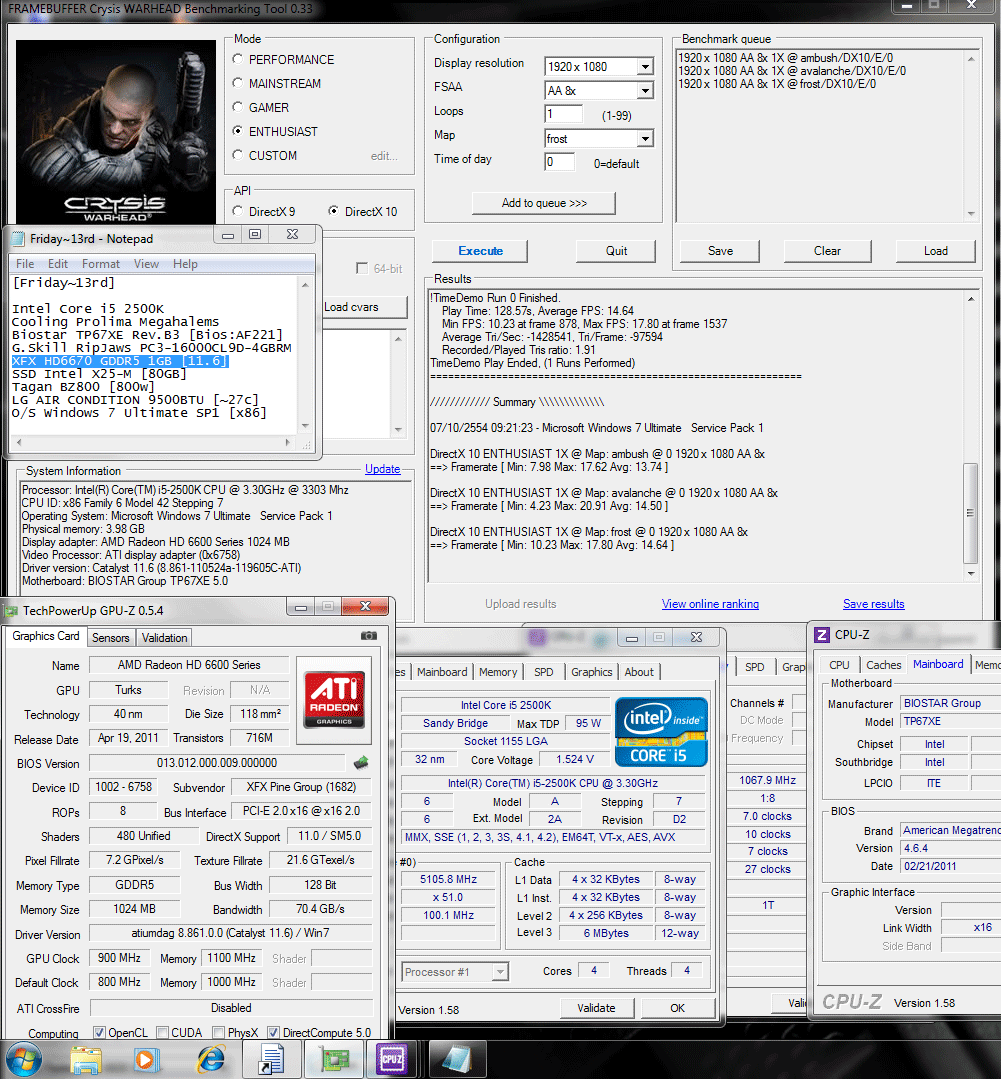Click the CPU-Z purple Z title icon
1001x1079 pixels.
click(x=821, y=634)
